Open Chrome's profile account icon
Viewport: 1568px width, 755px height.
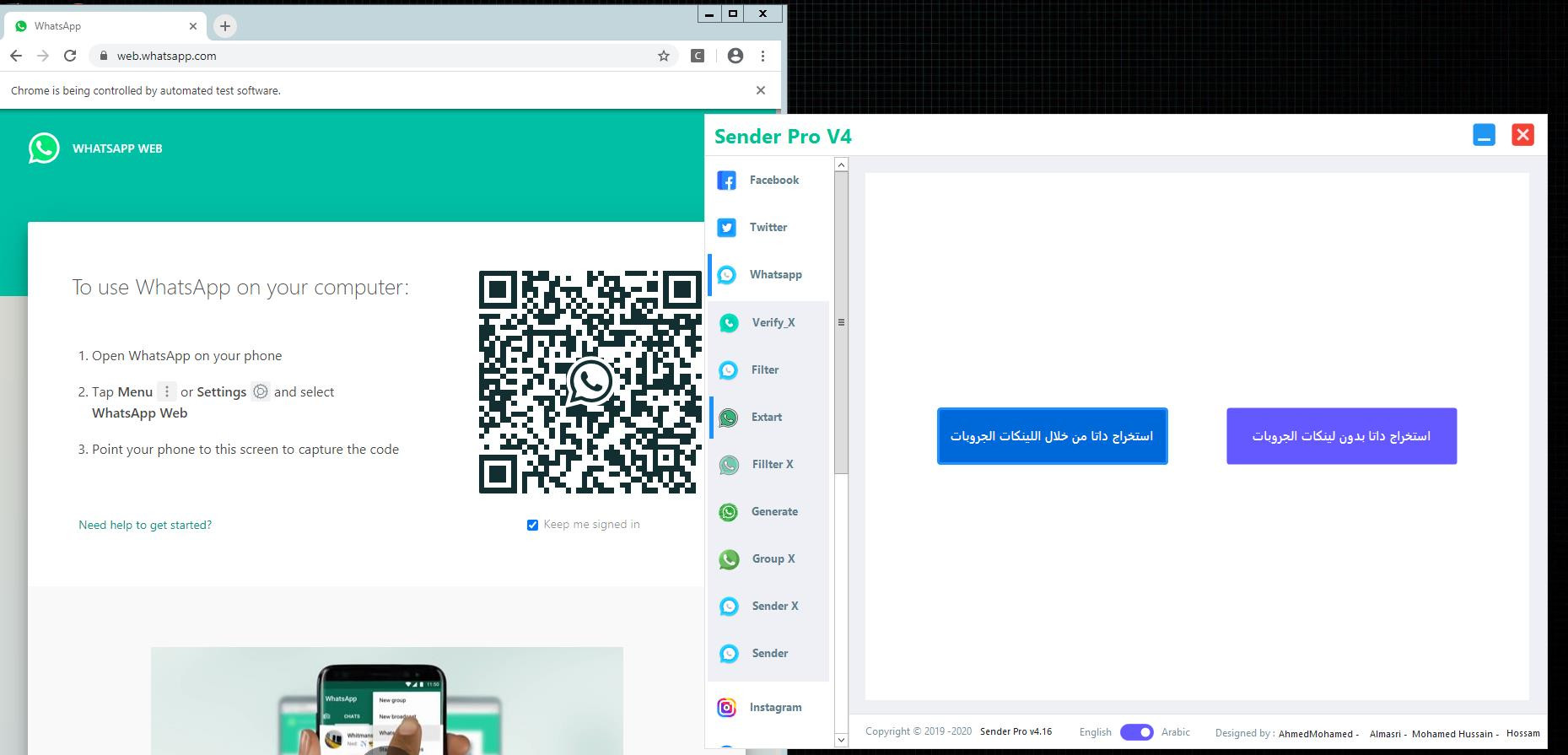(x=736, y=56)
